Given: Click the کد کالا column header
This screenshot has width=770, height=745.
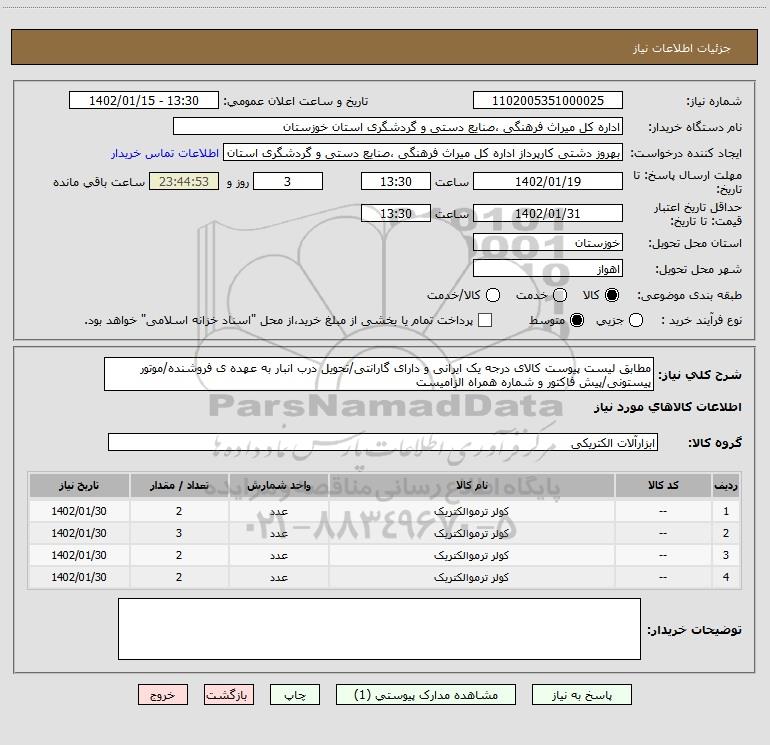Looking at the screenshot, I should point(663,485).
